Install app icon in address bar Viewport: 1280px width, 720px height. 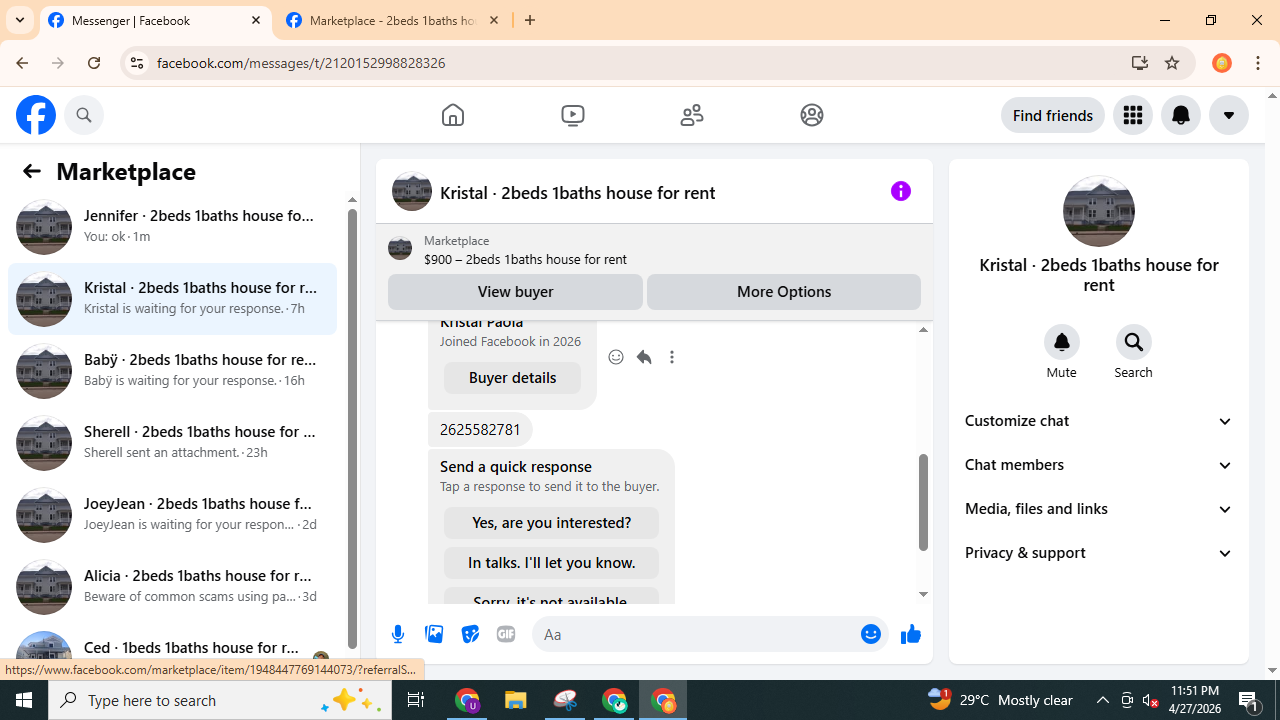coord(1139,63)
